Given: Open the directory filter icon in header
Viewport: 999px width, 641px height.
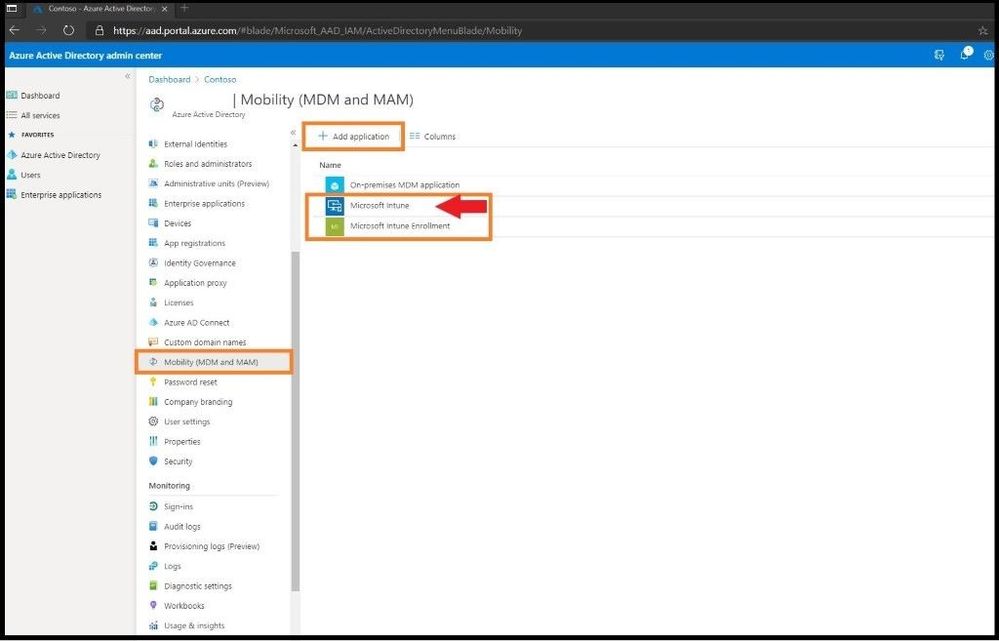Looking at the screenshot, I should coord(939,55).
